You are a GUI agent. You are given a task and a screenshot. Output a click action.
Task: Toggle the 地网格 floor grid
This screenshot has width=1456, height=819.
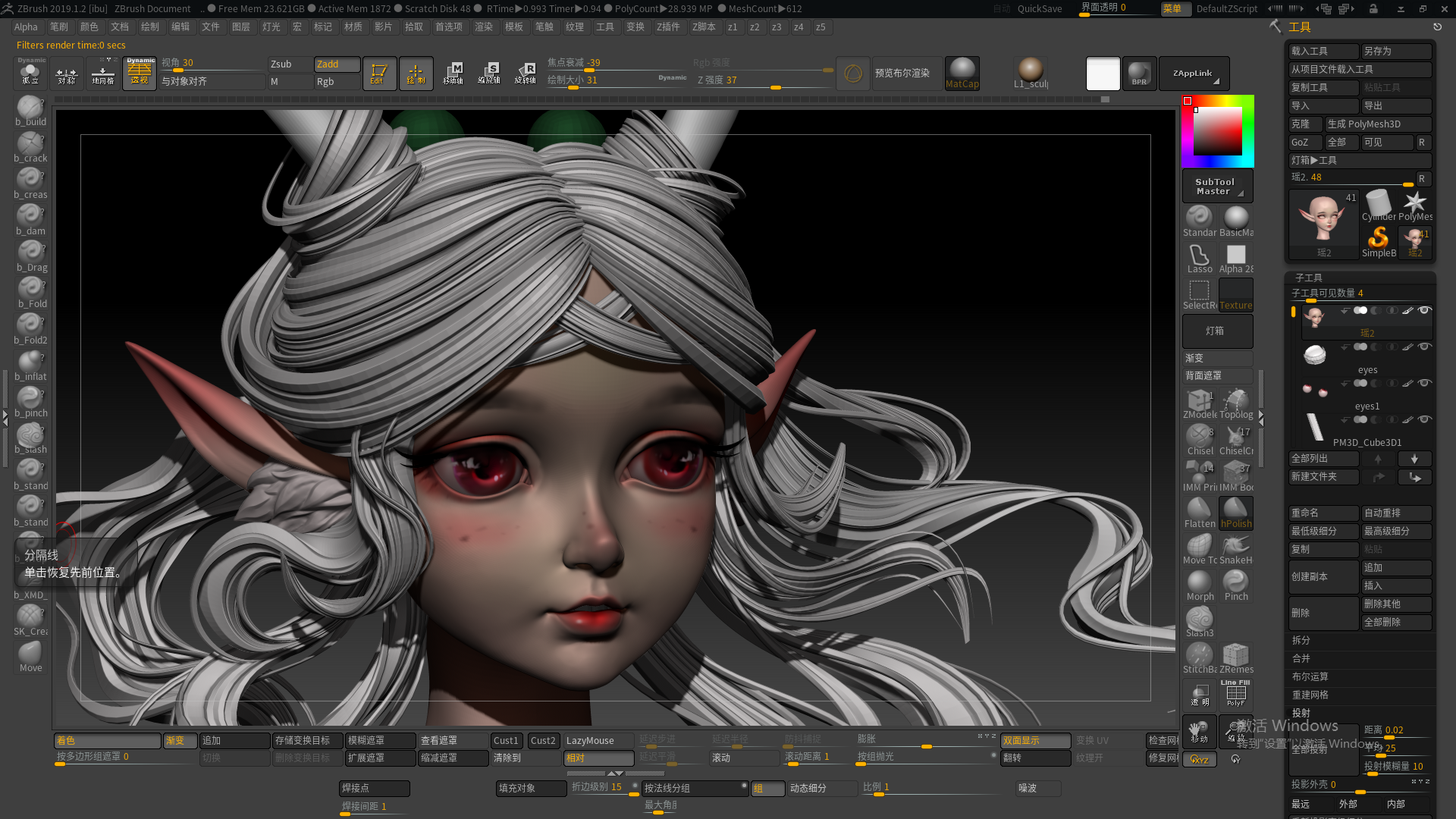(x=103, y=74)
